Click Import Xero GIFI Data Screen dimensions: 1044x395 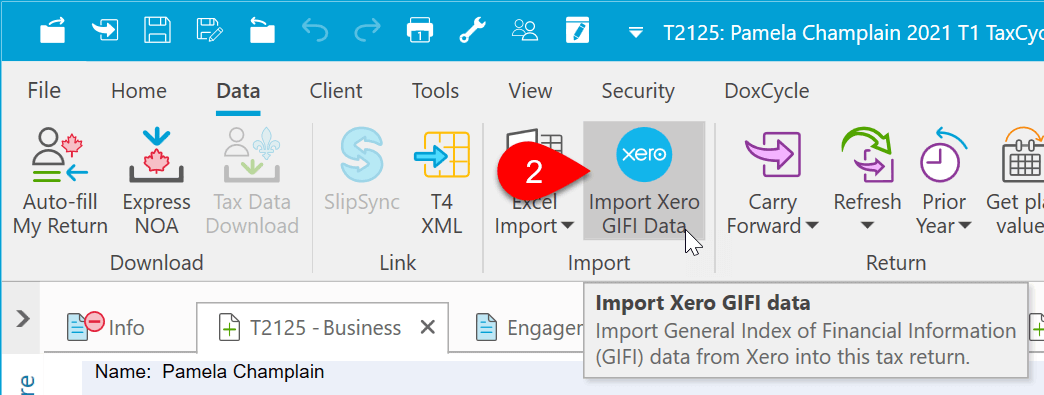[644, 181]
